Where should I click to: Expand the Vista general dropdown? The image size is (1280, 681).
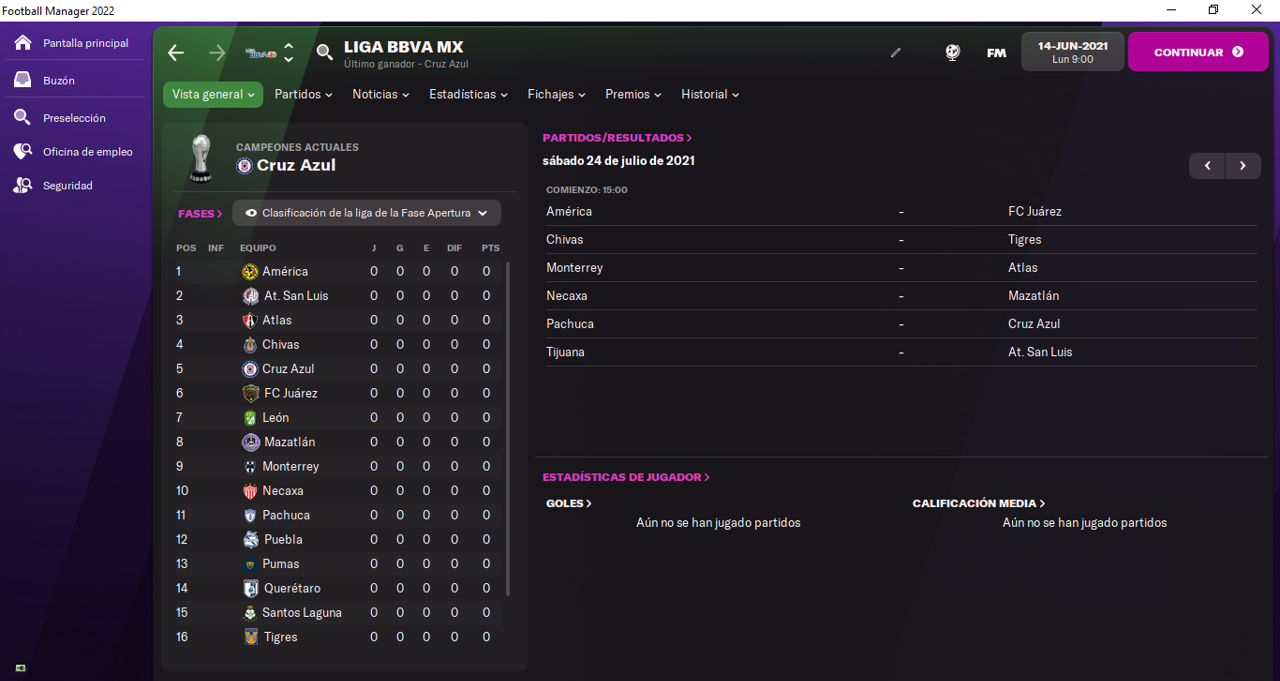[213, 95]
